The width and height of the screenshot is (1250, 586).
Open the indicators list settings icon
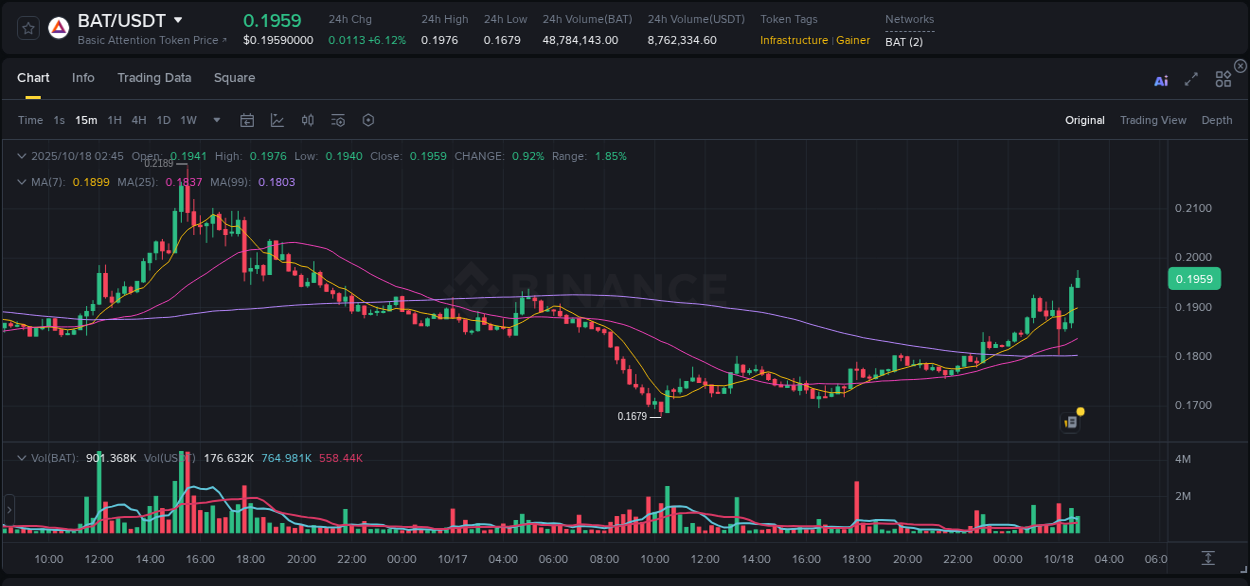pyautogui.click(x=337, y=119)
